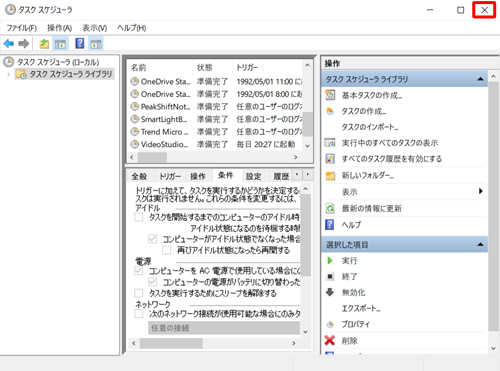This screenshot has height=371, width=500.
Task: Click conditions pane vertical scrollbar thumb
Action: 305,235
